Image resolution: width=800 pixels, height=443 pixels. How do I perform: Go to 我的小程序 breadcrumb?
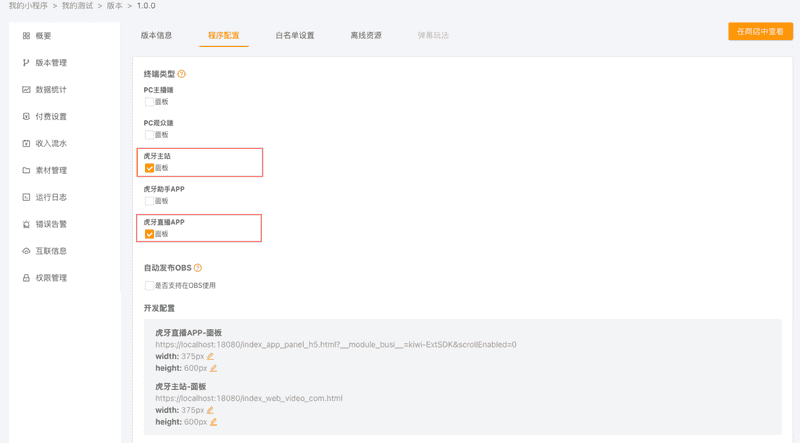(x=28, y=6)
